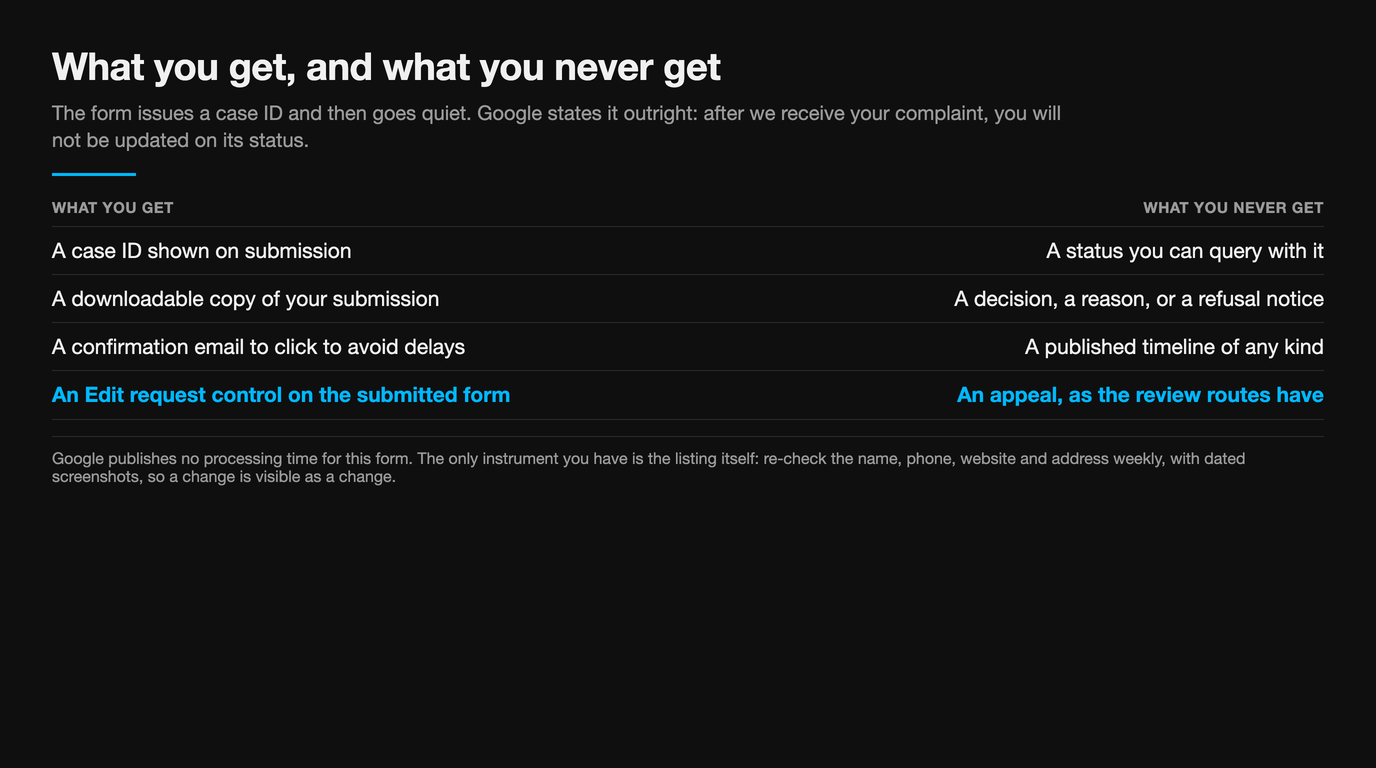1376x768 pixels.
Task: Open "An Edit request control on the submitted form"
Action: tap(281, 395)
